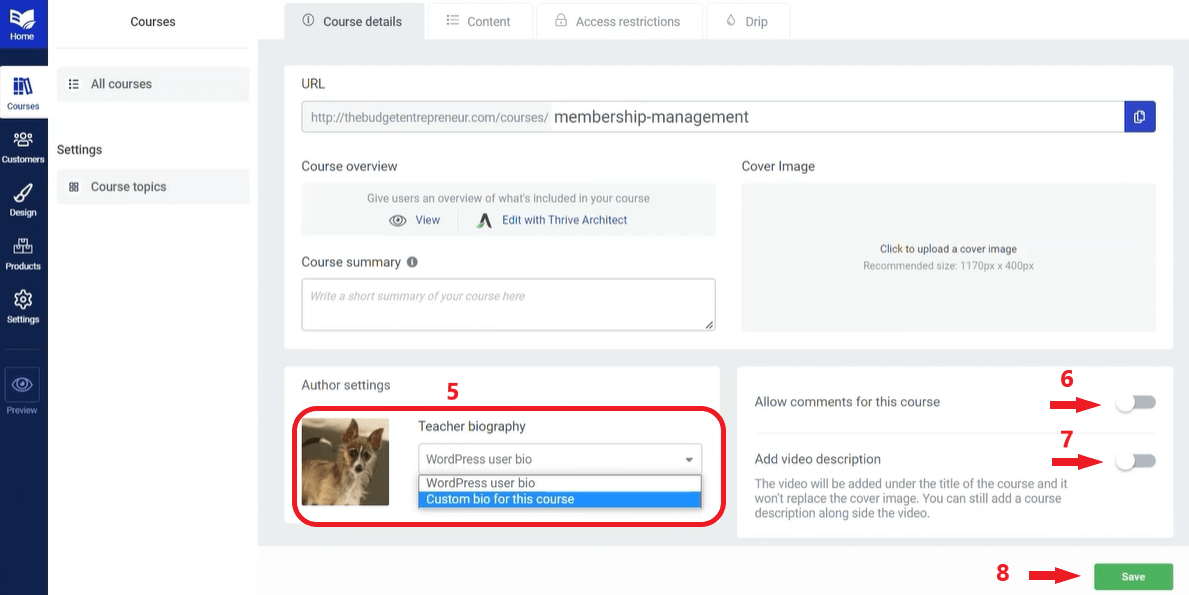Enable the Add video description switch
1189x595 pixels.
point(1136,461)
